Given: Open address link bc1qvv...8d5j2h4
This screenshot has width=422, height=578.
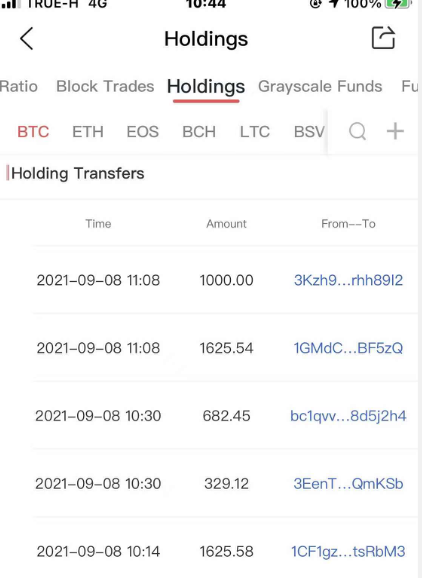Looking at the screenshot, I should [348, 416].
